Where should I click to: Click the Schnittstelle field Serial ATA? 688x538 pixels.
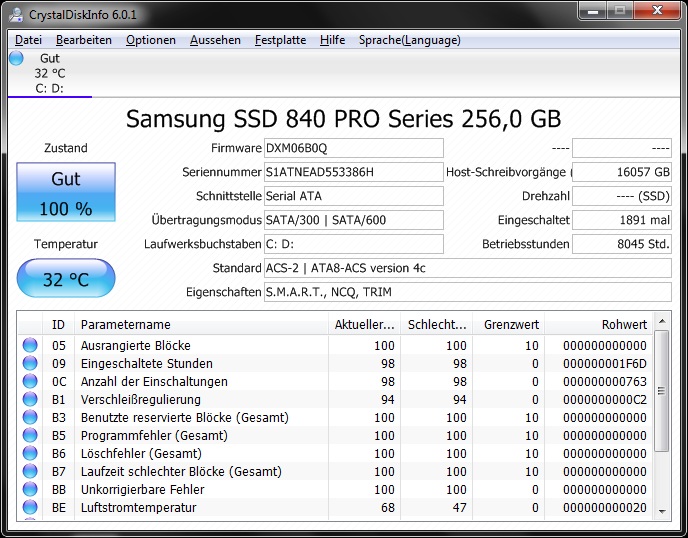click(x=354, y=196)
